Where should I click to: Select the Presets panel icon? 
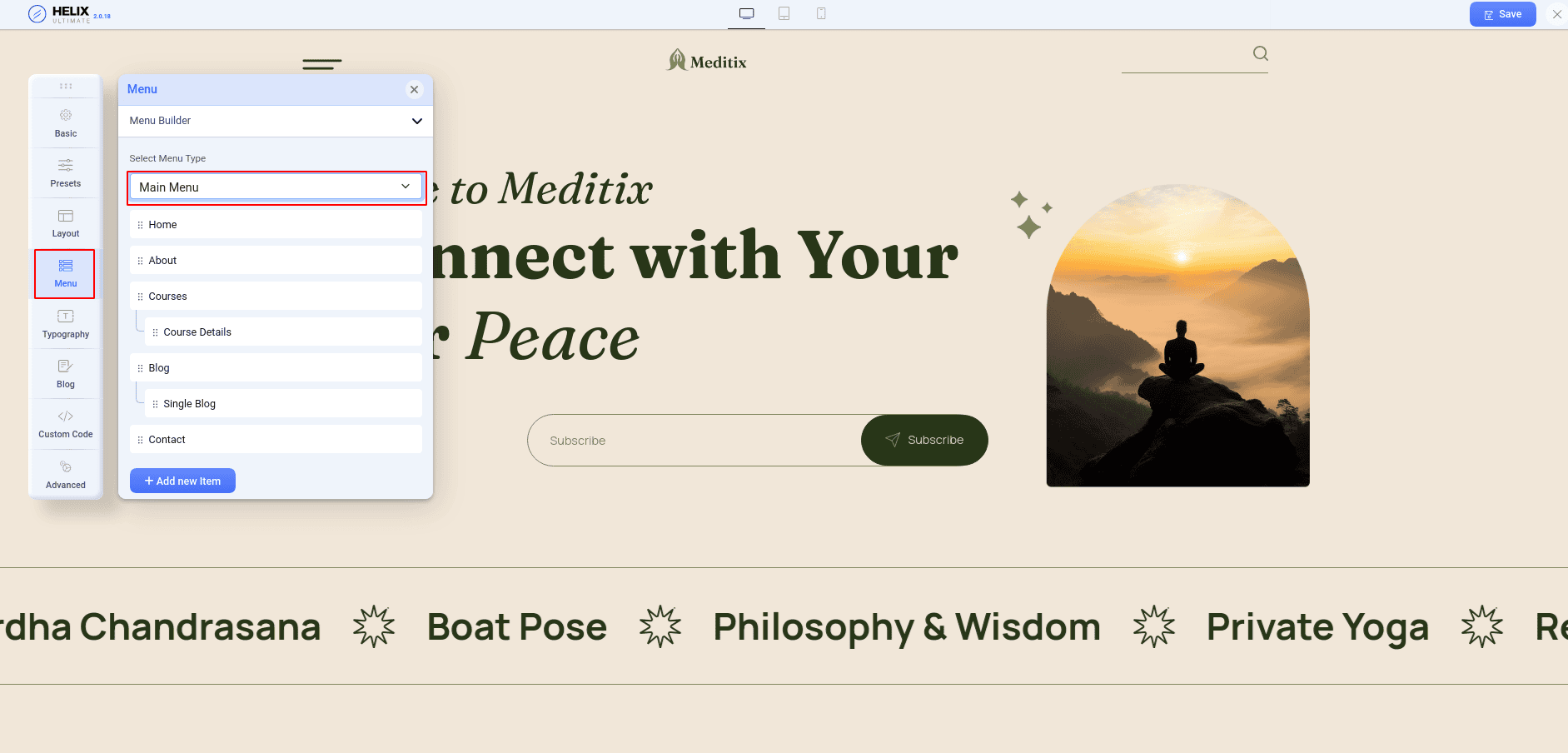pos(65,172)
